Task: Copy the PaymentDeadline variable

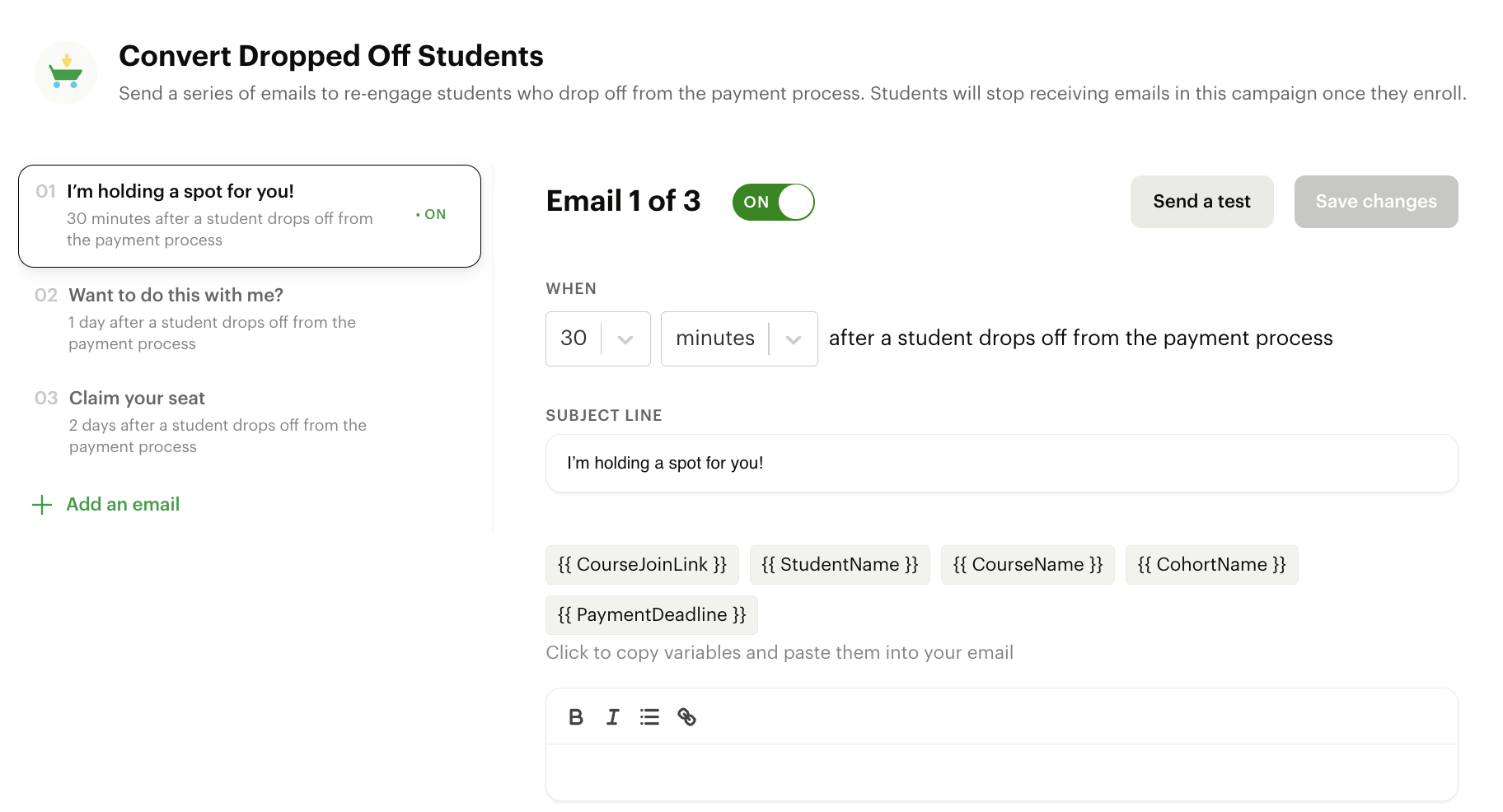Action: [651, 615]
